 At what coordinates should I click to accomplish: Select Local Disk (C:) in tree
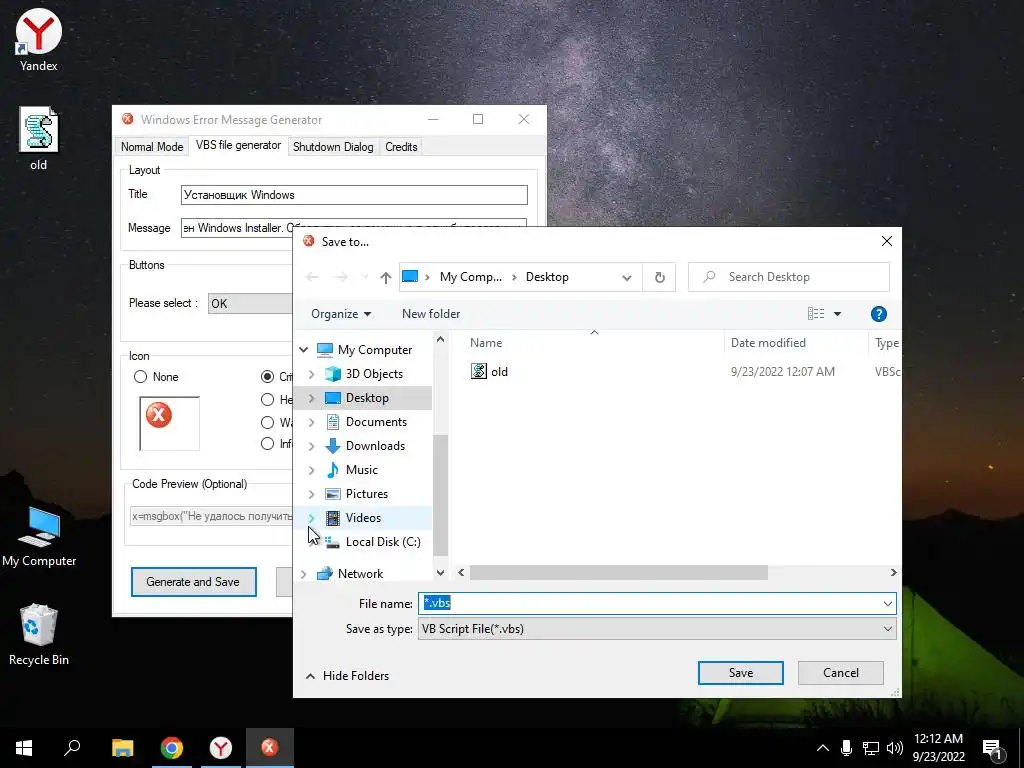[x=383, y=542]
